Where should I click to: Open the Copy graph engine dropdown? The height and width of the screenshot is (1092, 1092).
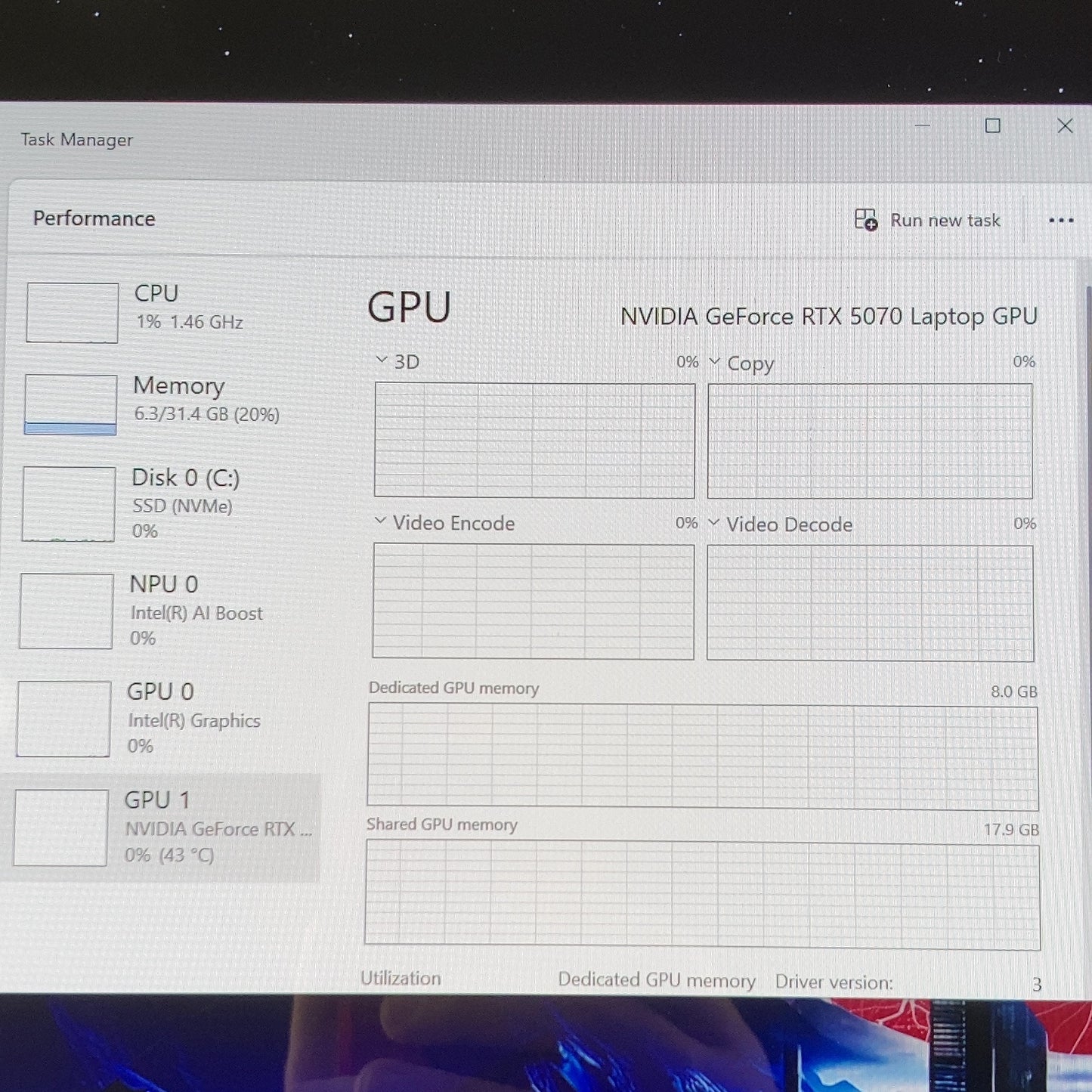pos(715,362)
